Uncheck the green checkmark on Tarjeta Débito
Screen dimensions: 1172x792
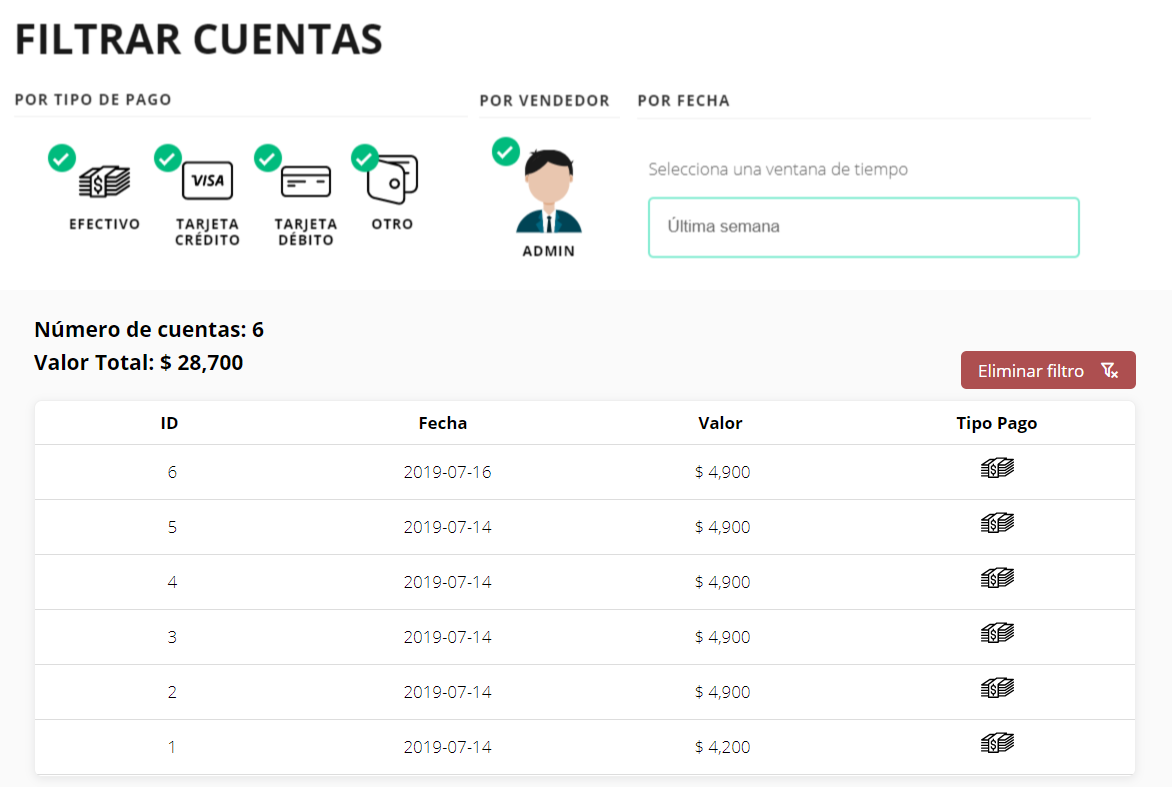click(268, 158)
